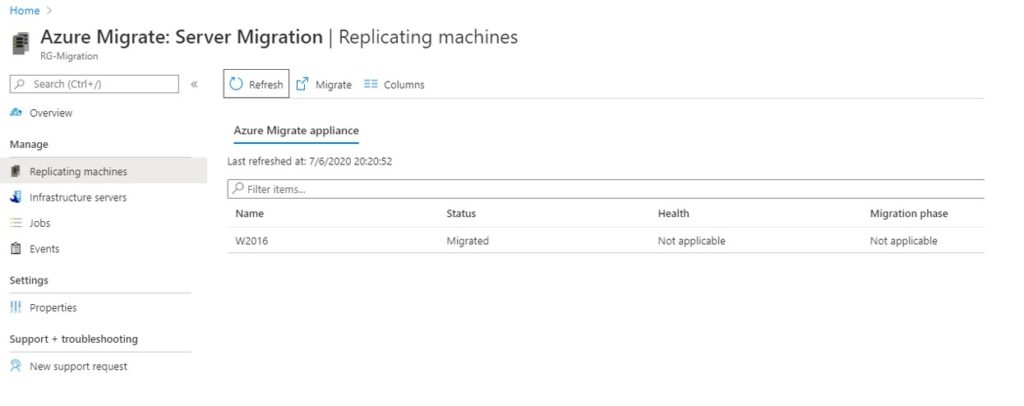Open the Events clipboard icon
The width and height of the screenshot is (1024, 406).
16,249
